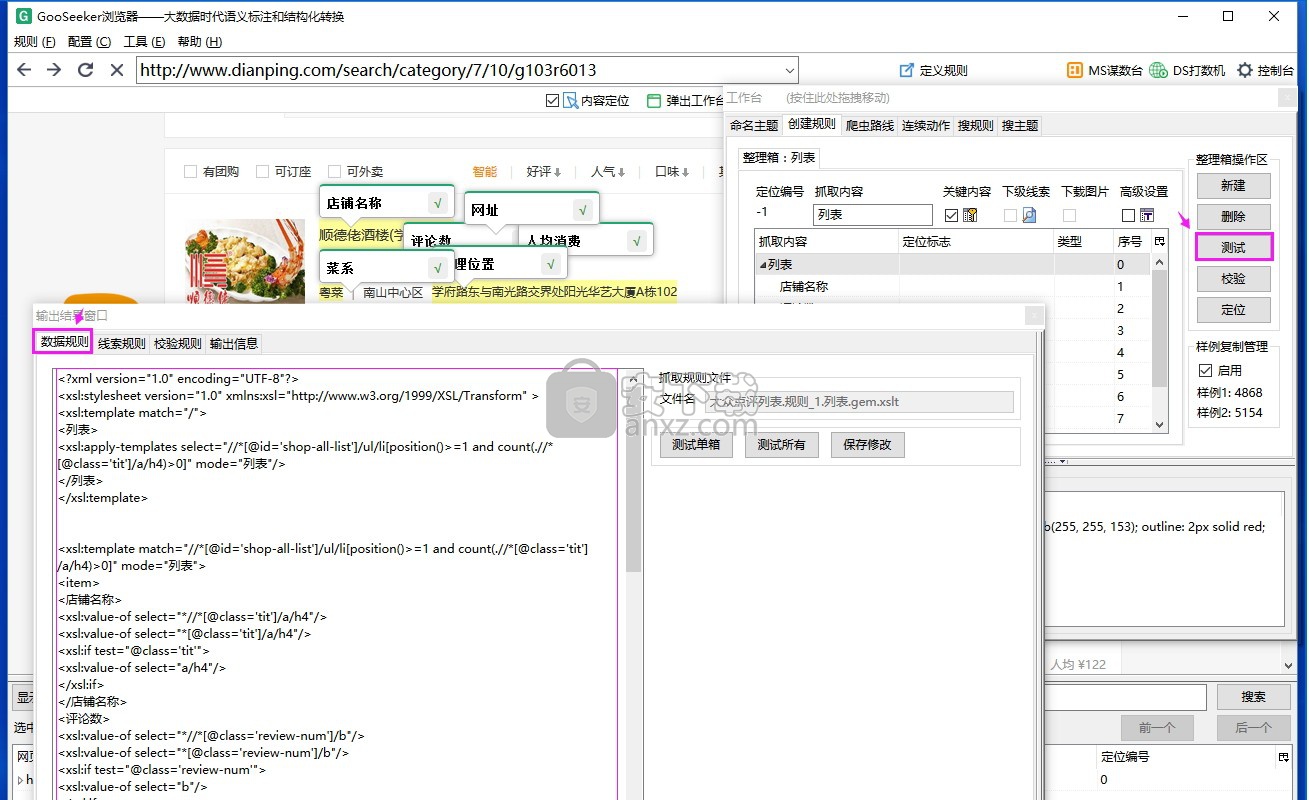The image size is (1309, 800).
Task: Click the key icon under 关键内容
Action: tap(969, 215)
